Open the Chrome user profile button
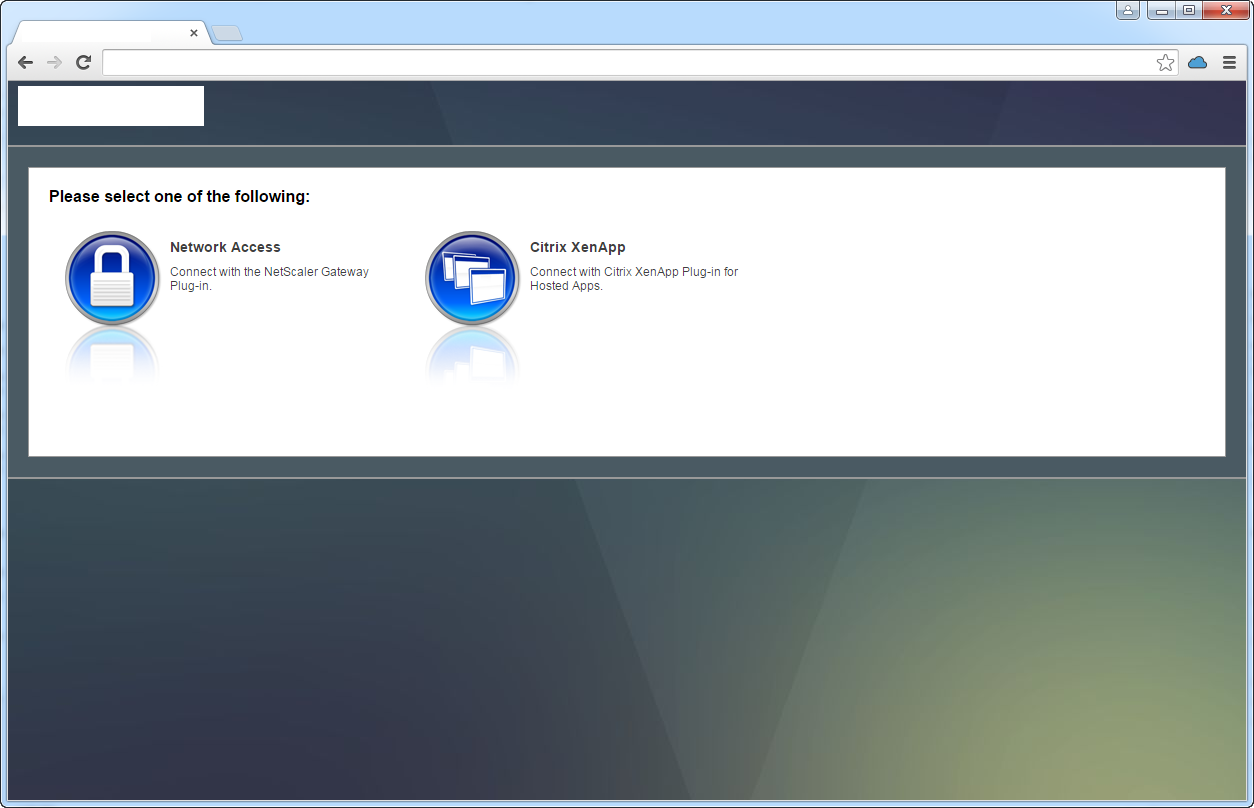 pos(1128,11)
